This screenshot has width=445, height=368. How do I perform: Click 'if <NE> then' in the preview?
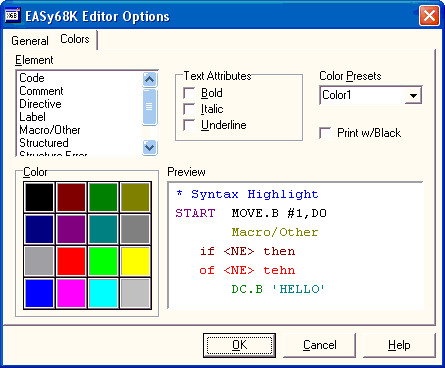[247, 251]
